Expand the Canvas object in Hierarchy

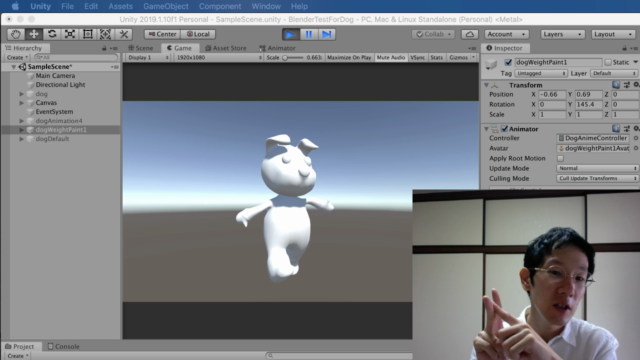(x=21, y=103)
